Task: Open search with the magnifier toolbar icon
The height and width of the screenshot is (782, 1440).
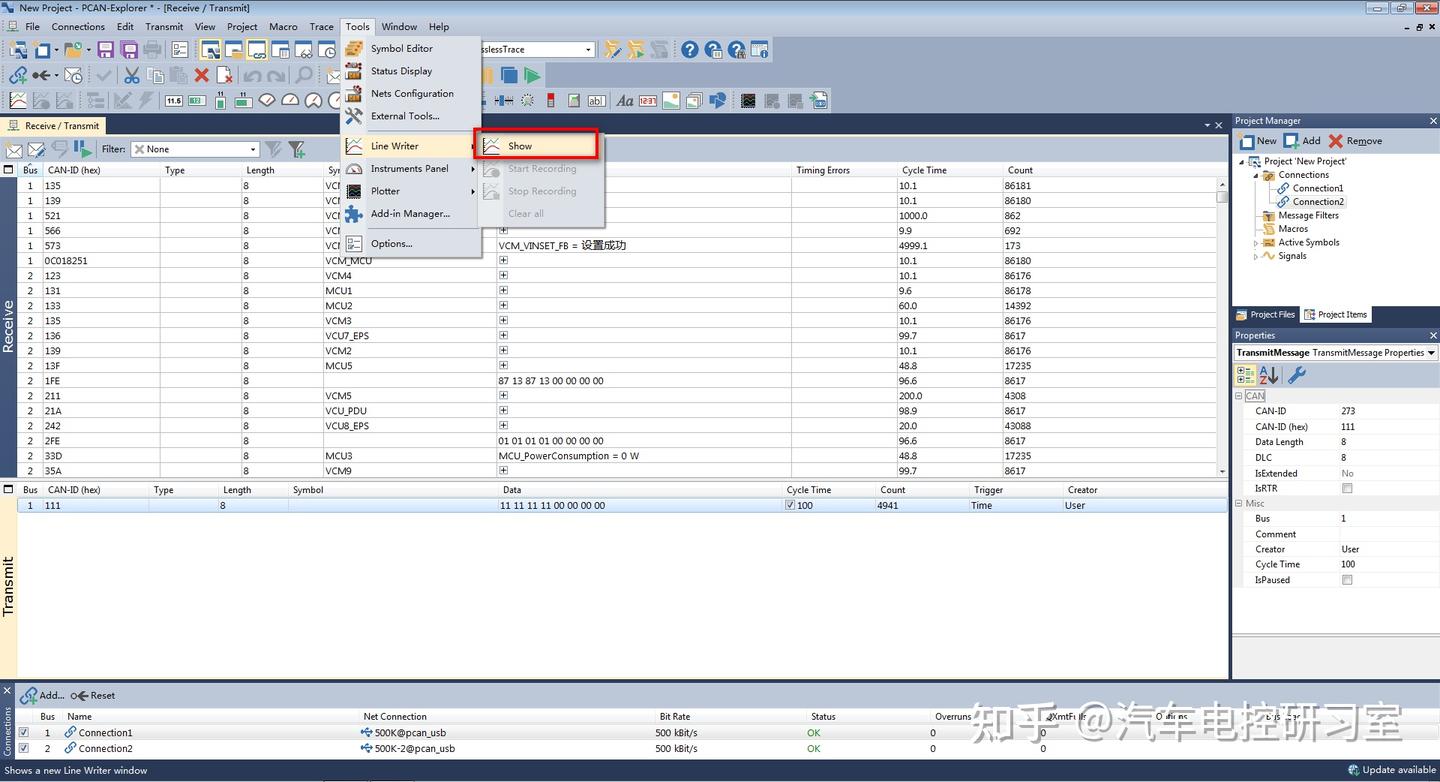Action: click(302, 74)
